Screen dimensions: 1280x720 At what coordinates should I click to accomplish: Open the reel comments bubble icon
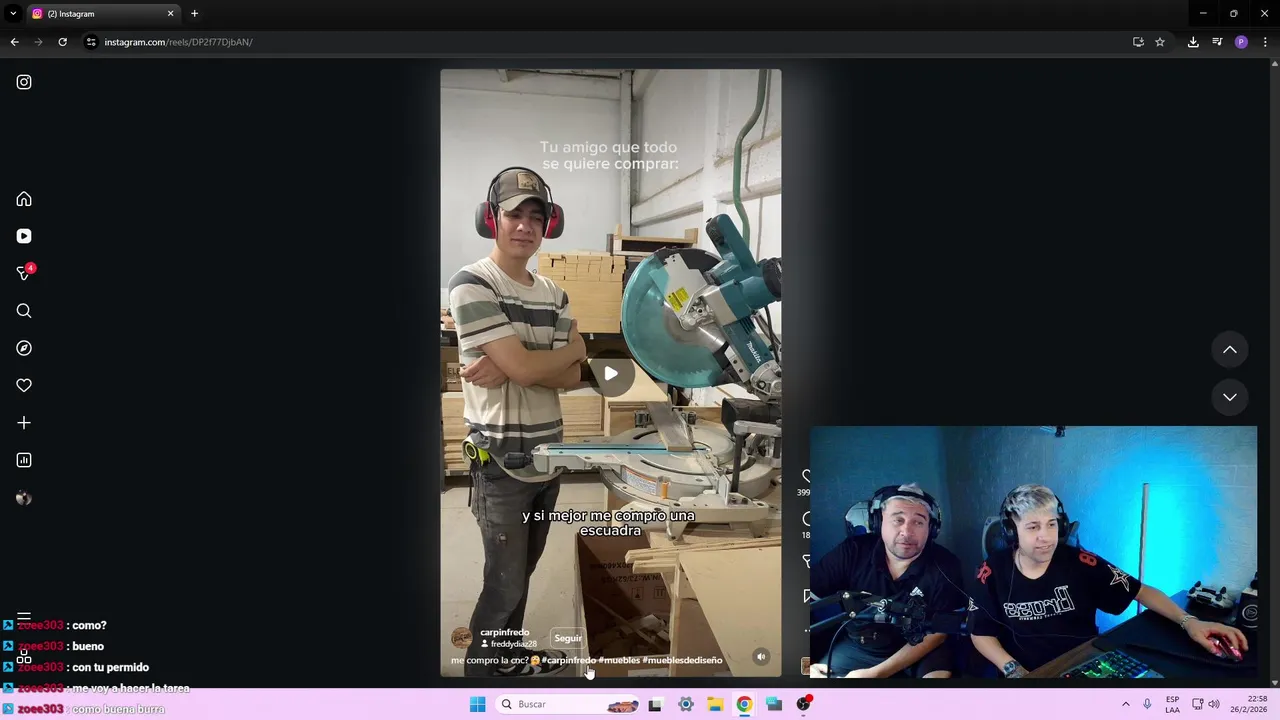pos(806,519)
